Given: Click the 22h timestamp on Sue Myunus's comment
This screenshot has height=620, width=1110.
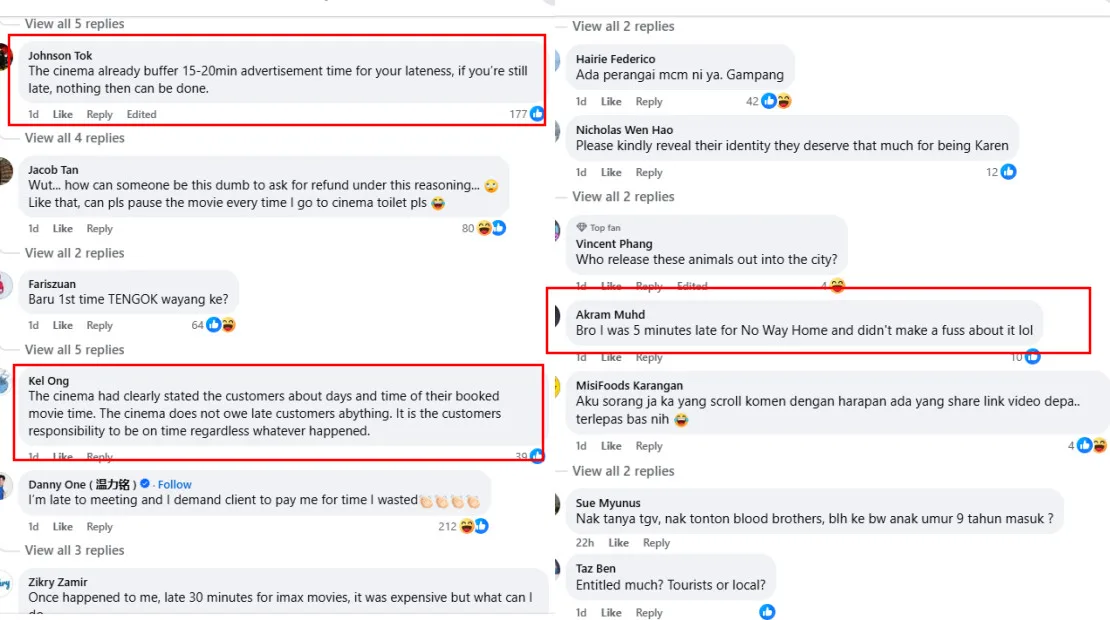Looking at the screenshot, I should [584, 543].
